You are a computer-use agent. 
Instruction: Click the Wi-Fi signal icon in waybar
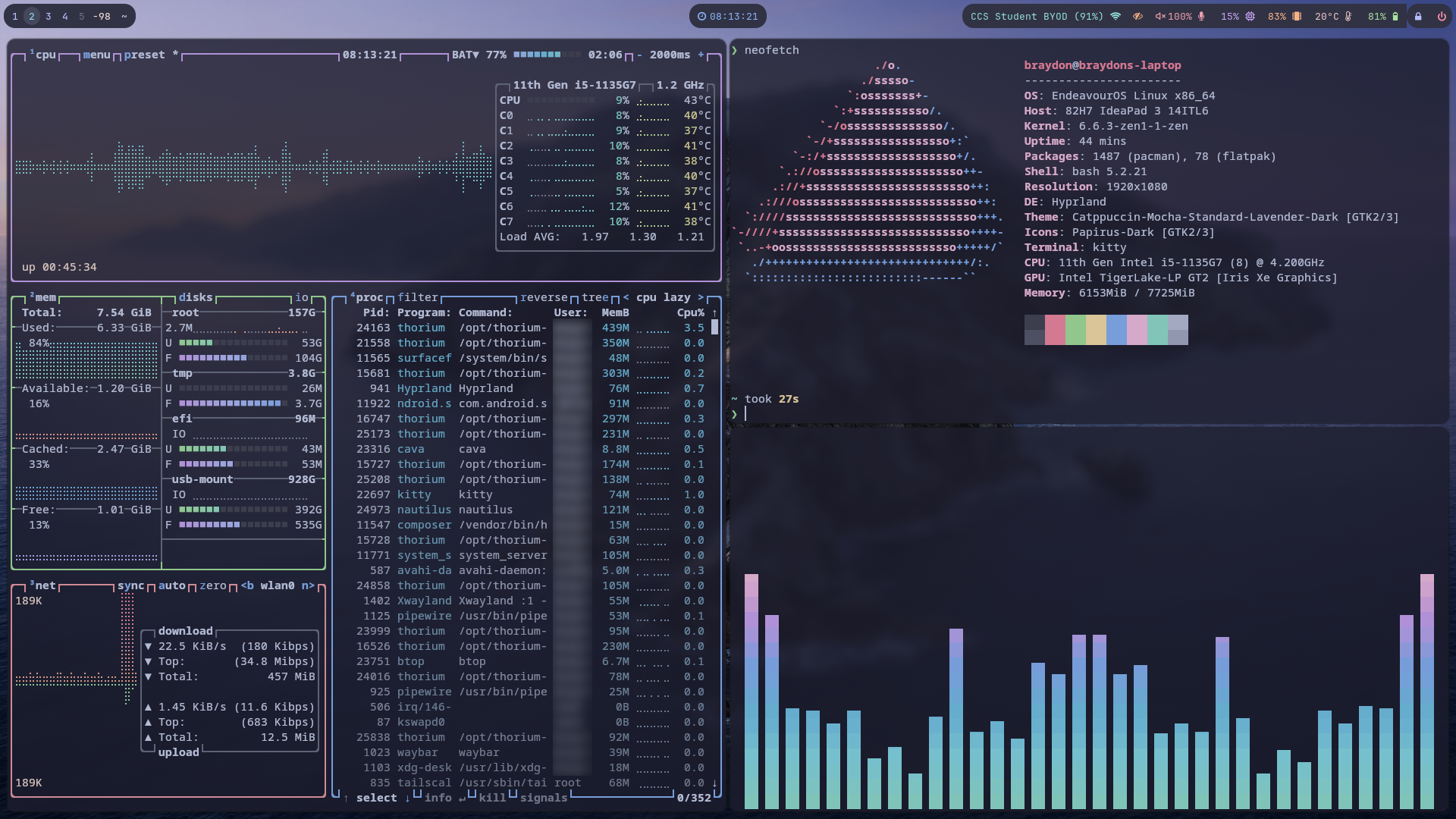click(x=1116, y=16)
